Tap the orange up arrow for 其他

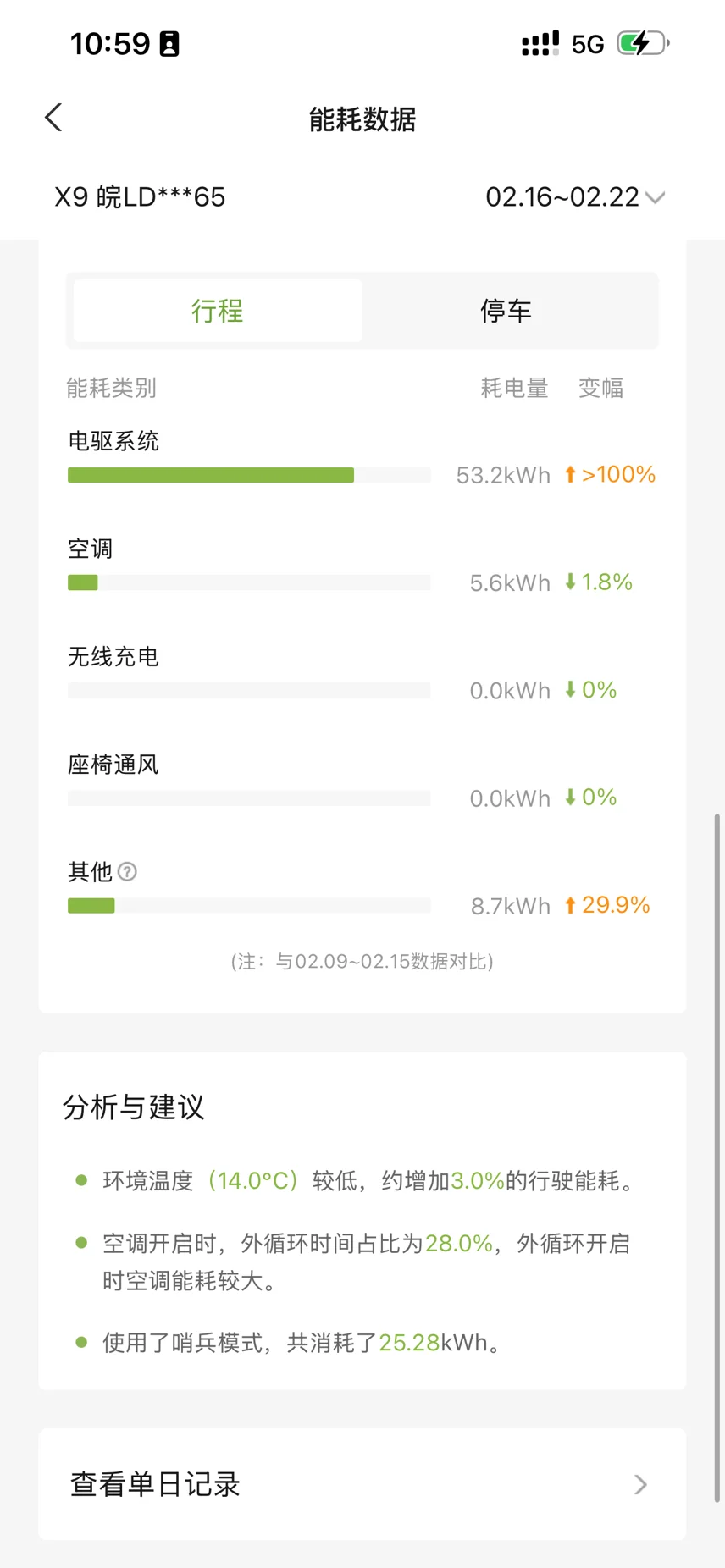pyautogui.click(x=570, y=905)
